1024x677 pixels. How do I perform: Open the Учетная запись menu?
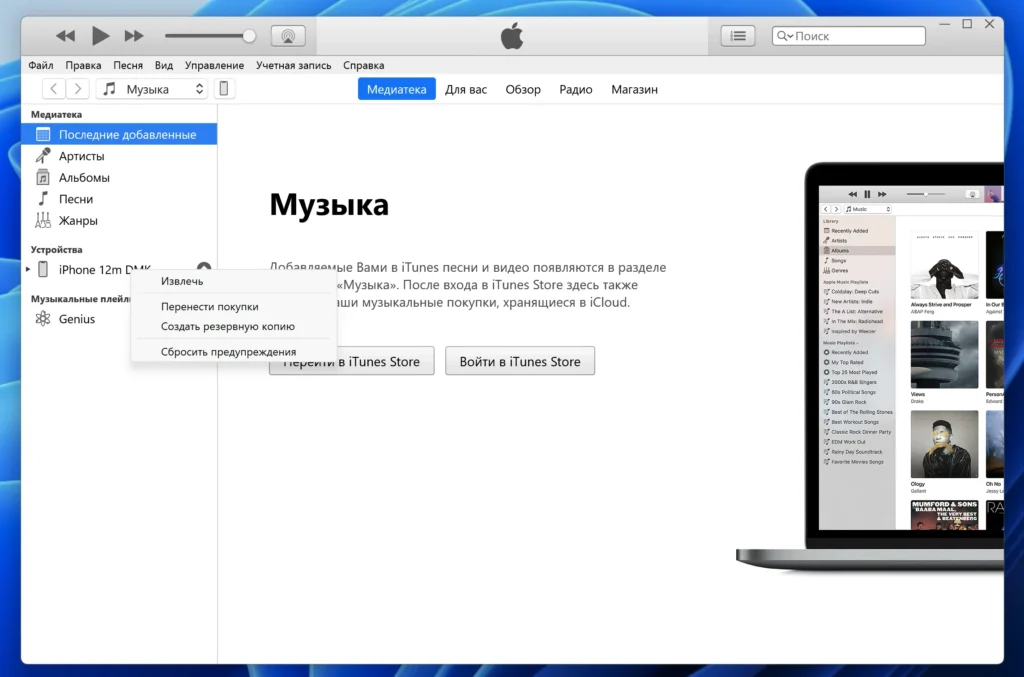click(x=293, y=65)
